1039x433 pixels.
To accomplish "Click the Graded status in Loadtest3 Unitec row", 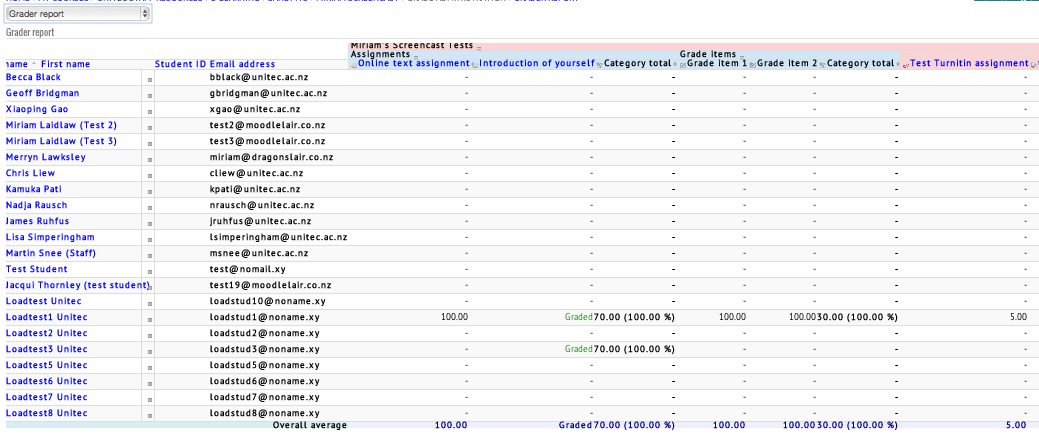I will coord(578,349).
